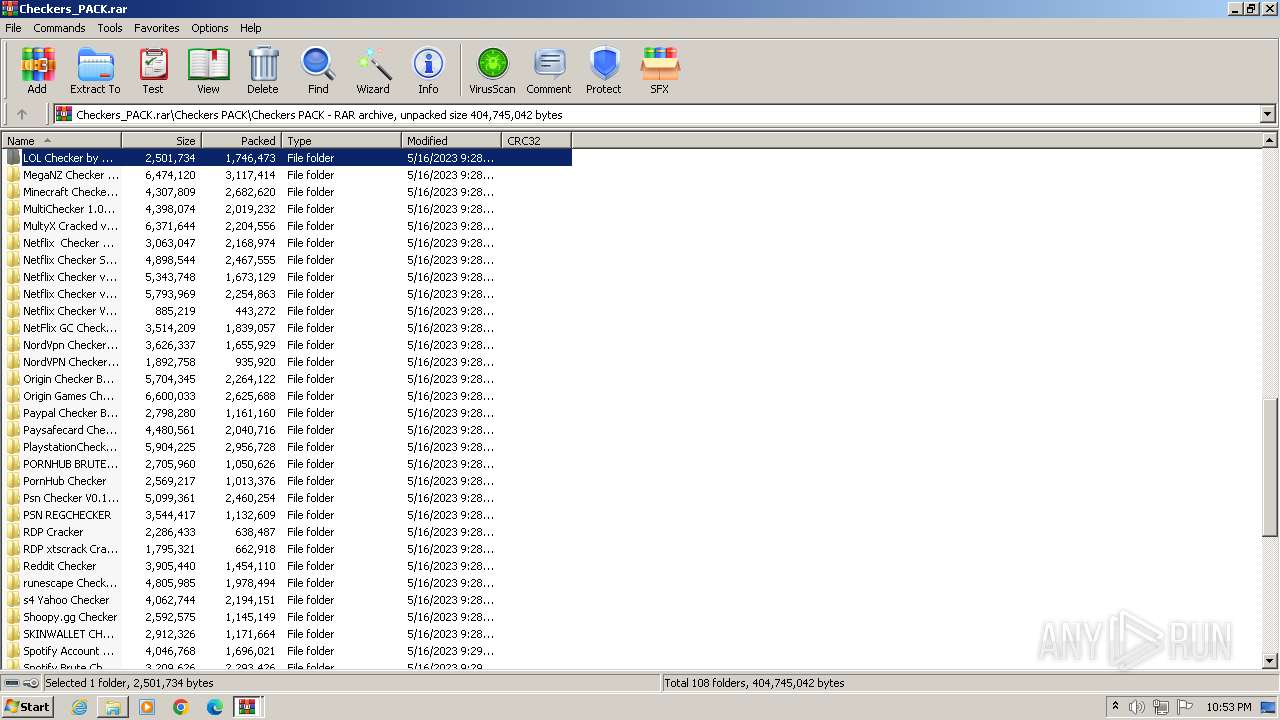Open the File menu
1280x720 pixels.
click(13, 28)
